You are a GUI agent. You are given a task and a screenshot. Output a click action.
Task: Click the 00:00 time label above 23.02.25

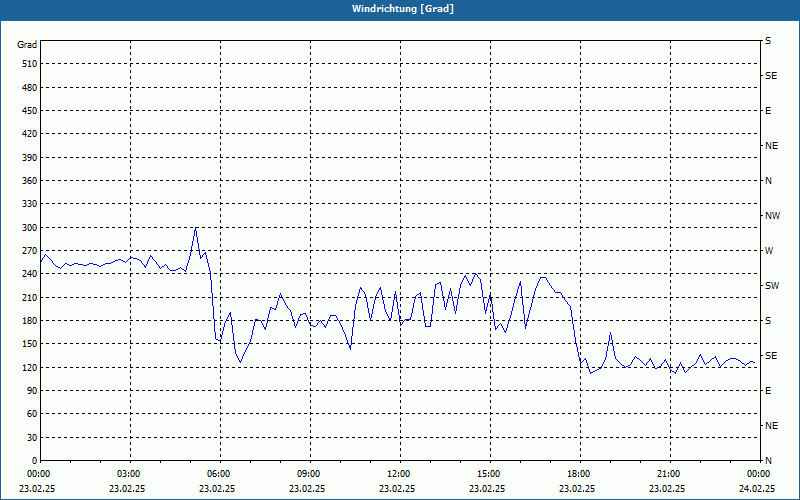pos(38,474)
